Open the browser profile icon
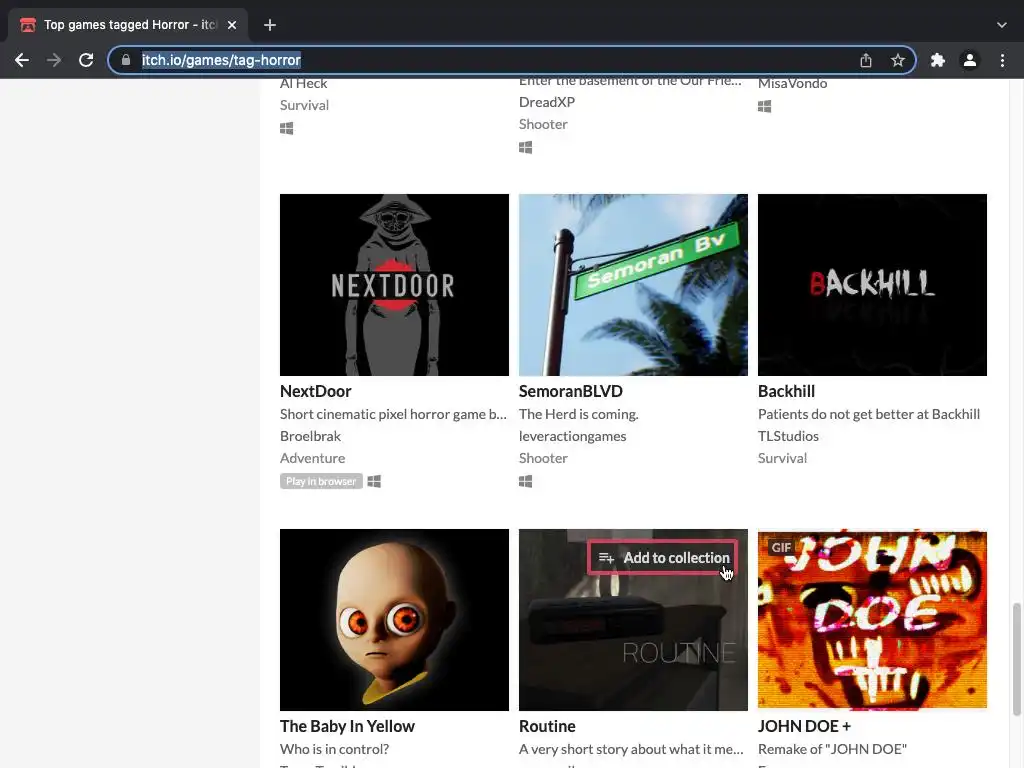 click(970, 60)
